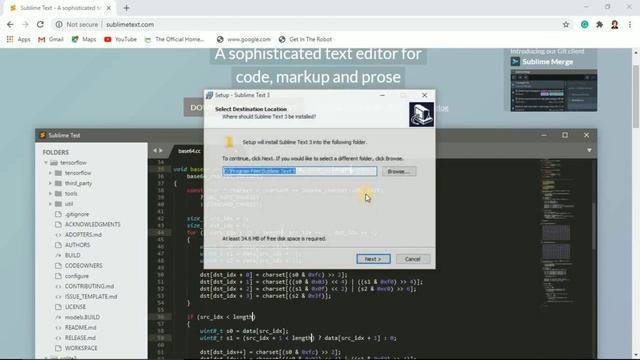Collapse the top-level tensorflow folder
This screenshot has width=640, height=360.
point(46,162)
